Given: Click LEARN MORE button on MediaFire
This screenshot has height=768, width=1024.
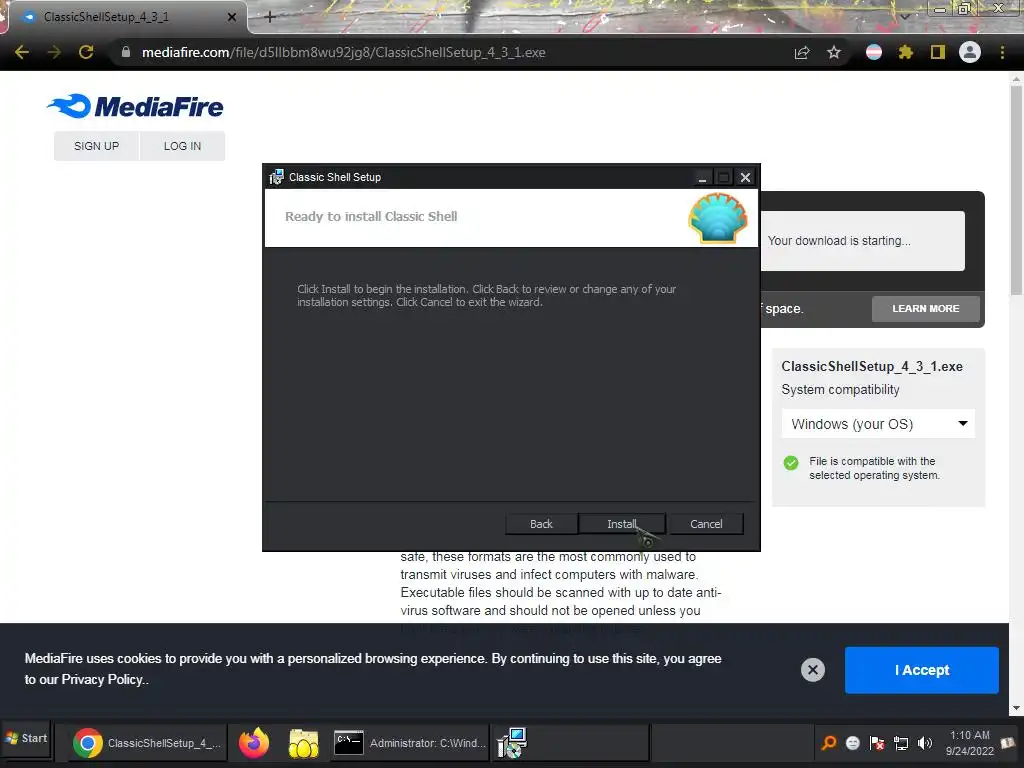Looking at the screenshot, I should (925, 308).
